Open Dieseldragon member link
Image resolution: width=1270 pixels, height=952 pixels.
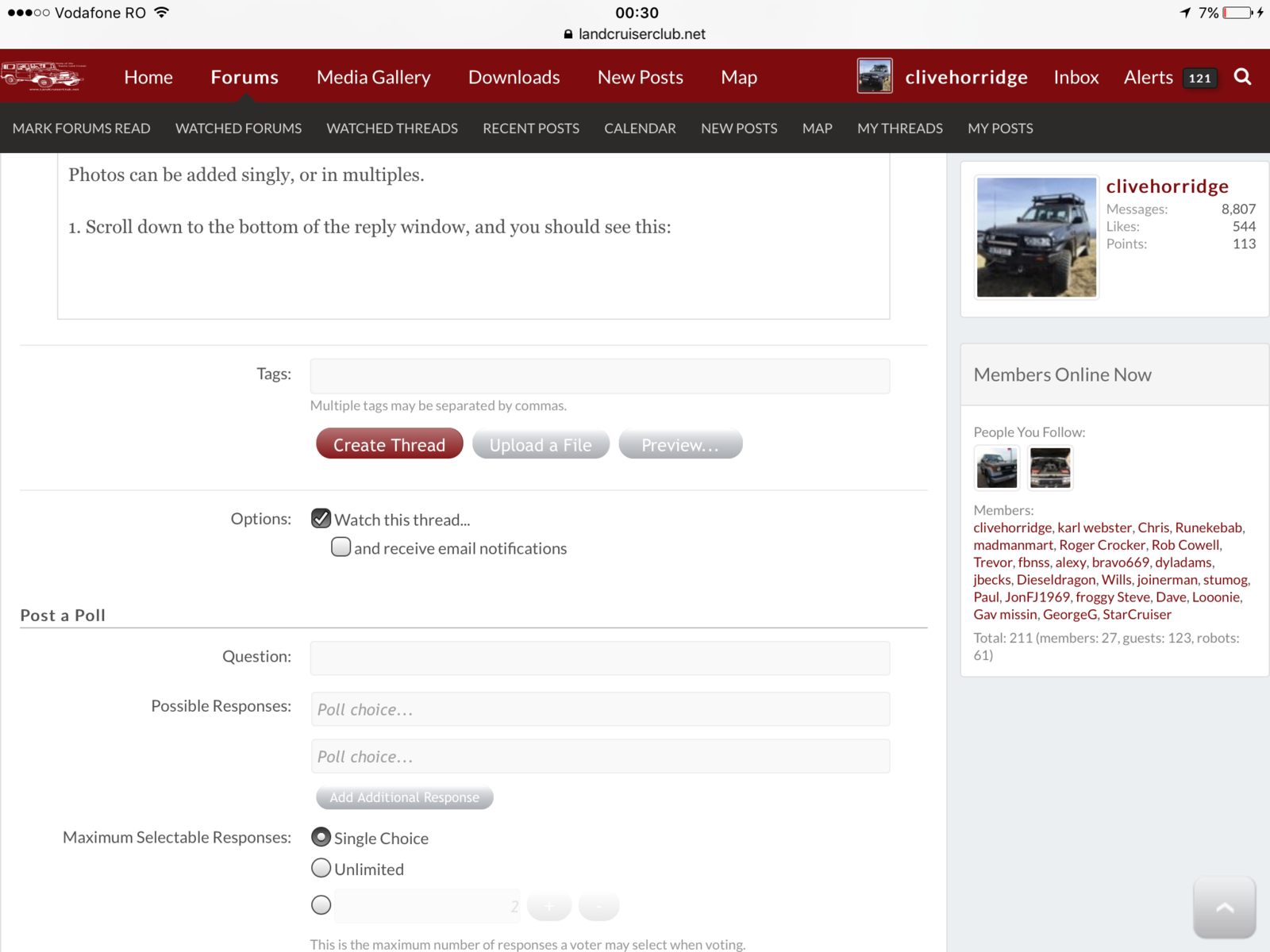tap(1056, 580)
